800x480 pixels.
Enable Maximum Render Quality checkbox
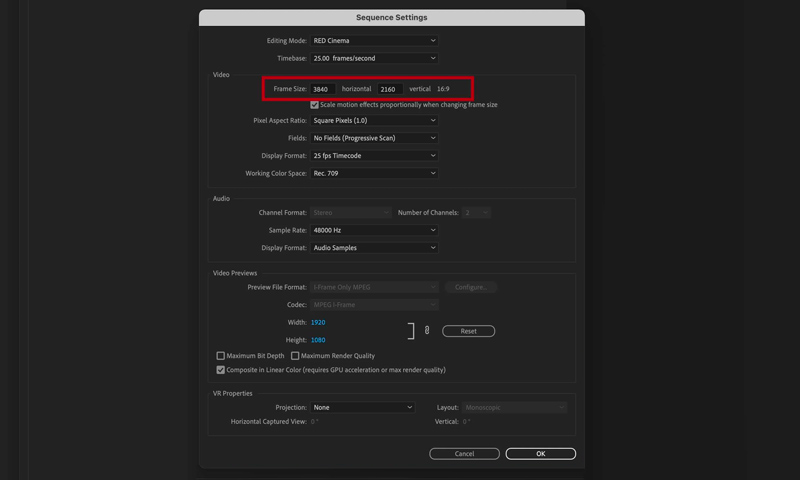(x=295, y=356)
